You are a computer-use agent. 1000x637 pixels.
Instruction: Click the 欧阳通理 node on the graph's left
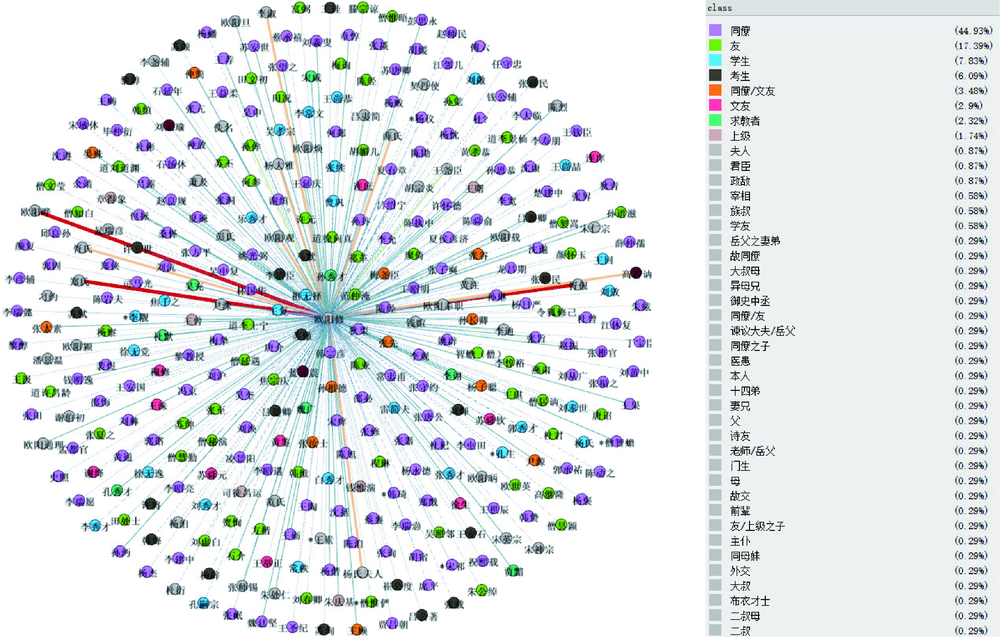pos(43,444)
